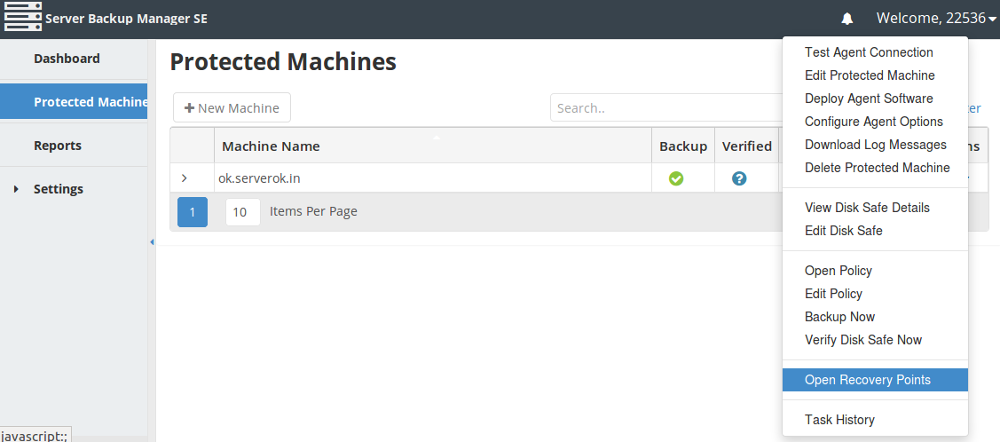Expand the ok.serverok.in row details

coord(184,178)
